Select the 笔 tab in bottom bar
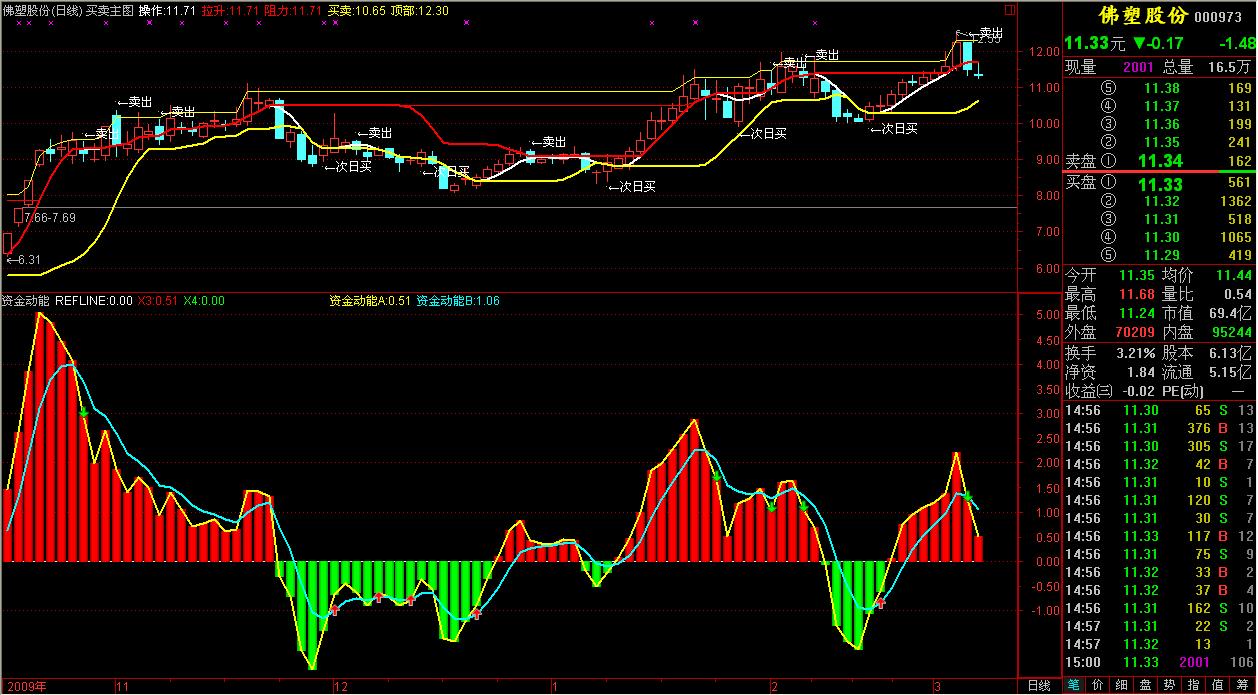 point(1073,686)
